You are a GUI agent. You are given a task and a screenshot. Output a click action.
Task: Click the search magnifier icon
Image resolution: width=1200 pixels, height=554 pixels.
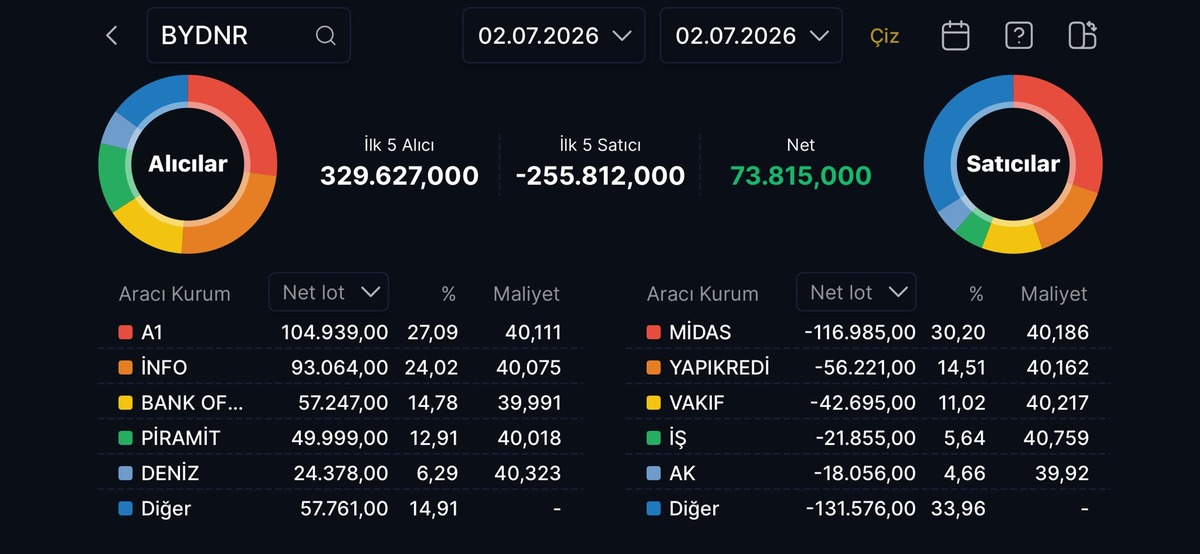point(325,36)
